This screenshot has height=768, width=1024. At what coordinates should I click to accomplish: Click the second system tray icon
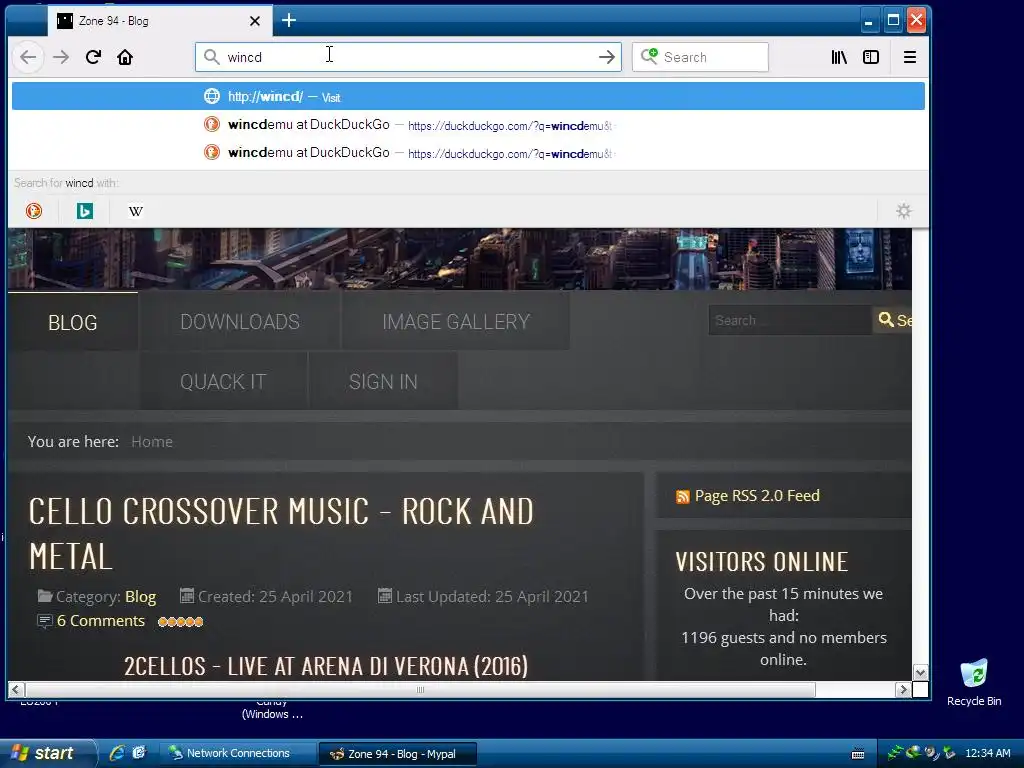point(913,753)
